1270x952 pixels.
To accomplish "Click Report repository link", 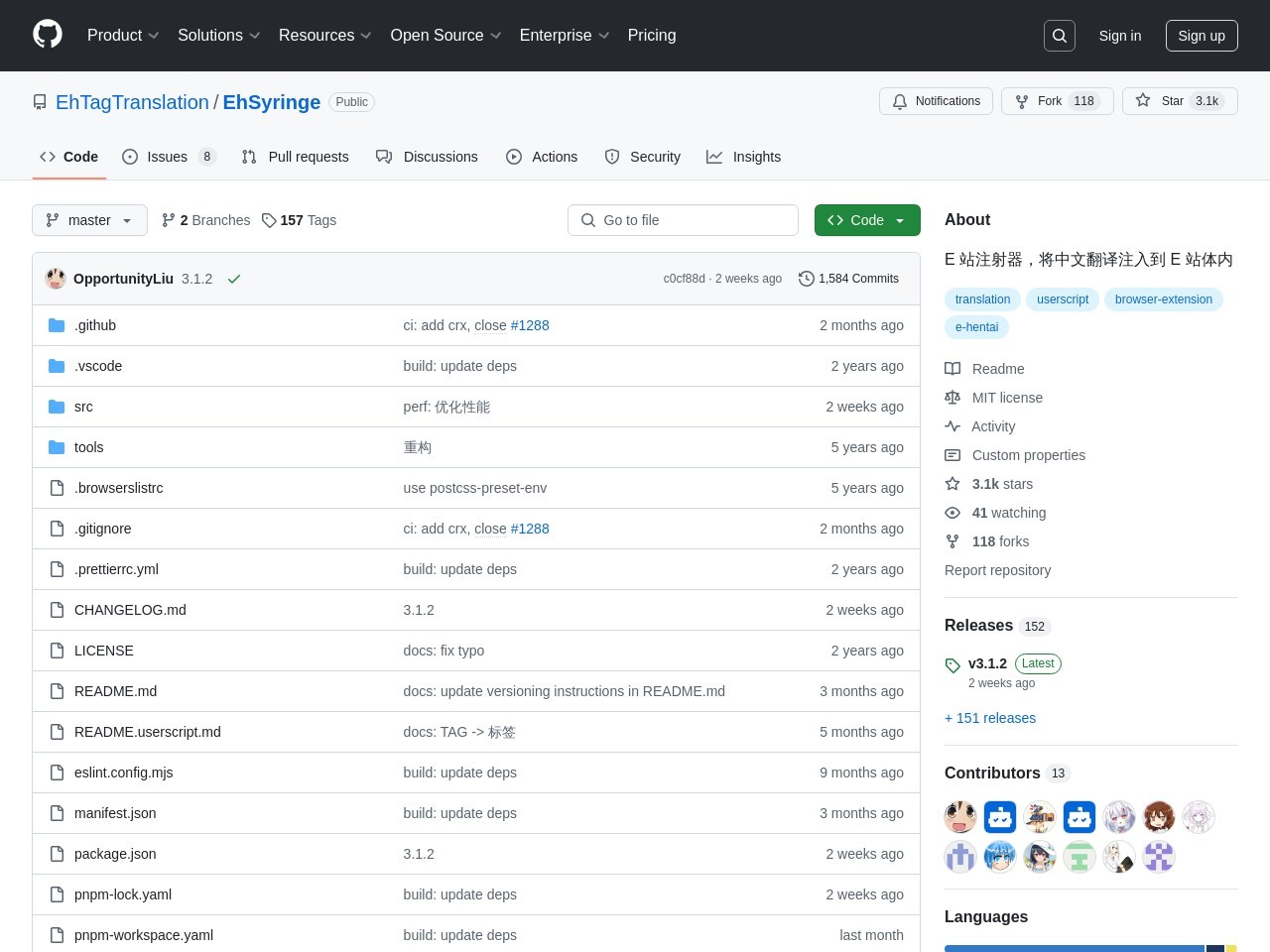I will [997, 570].
